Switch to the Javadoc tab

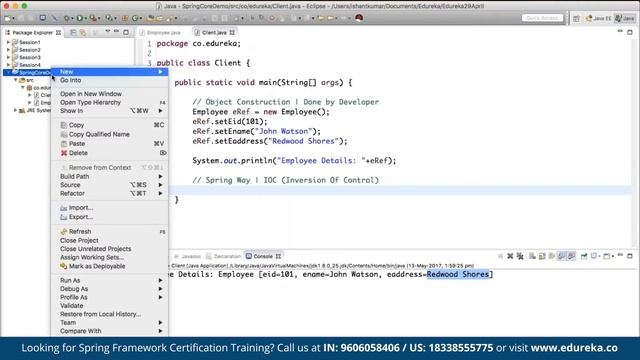click(x=188, y=256)
